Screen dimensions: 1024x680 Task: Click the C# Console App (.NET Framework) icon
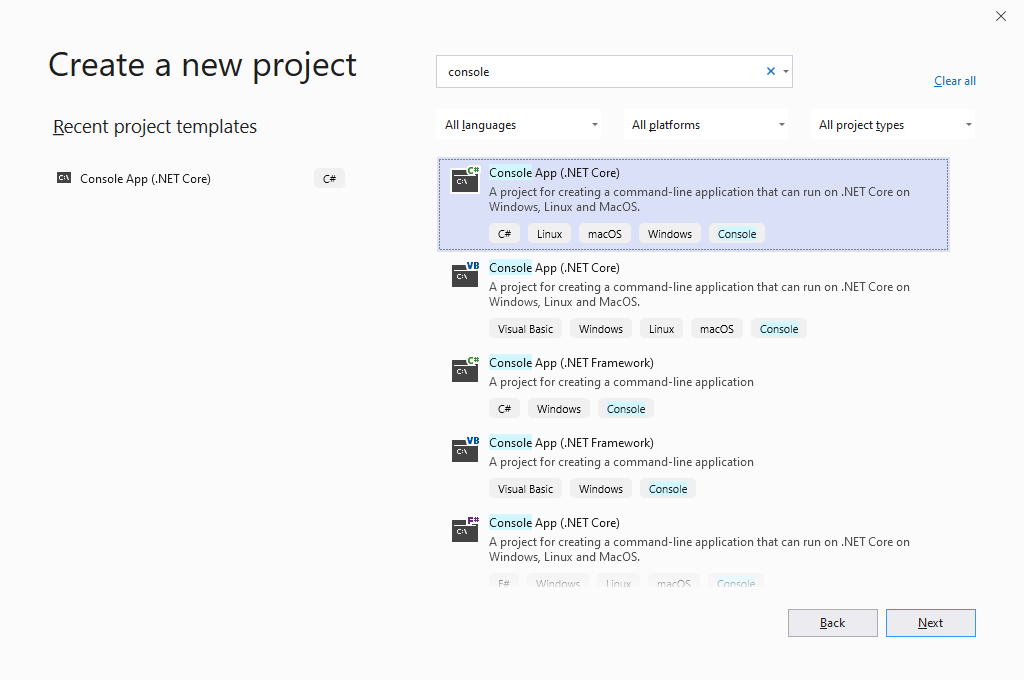[x=465, y=369]
